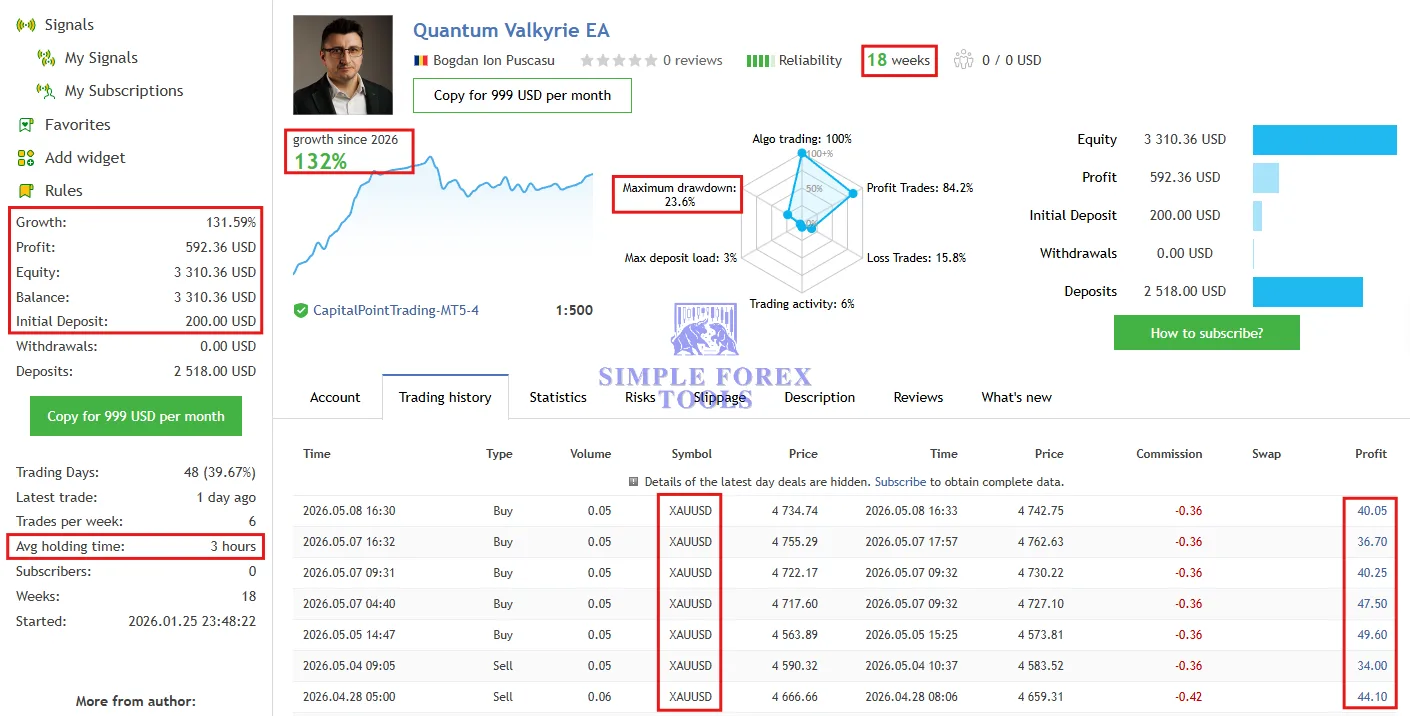Click the Subscribe link for complete data
This screenshot has width=1410, height=716.
[900, 482]
